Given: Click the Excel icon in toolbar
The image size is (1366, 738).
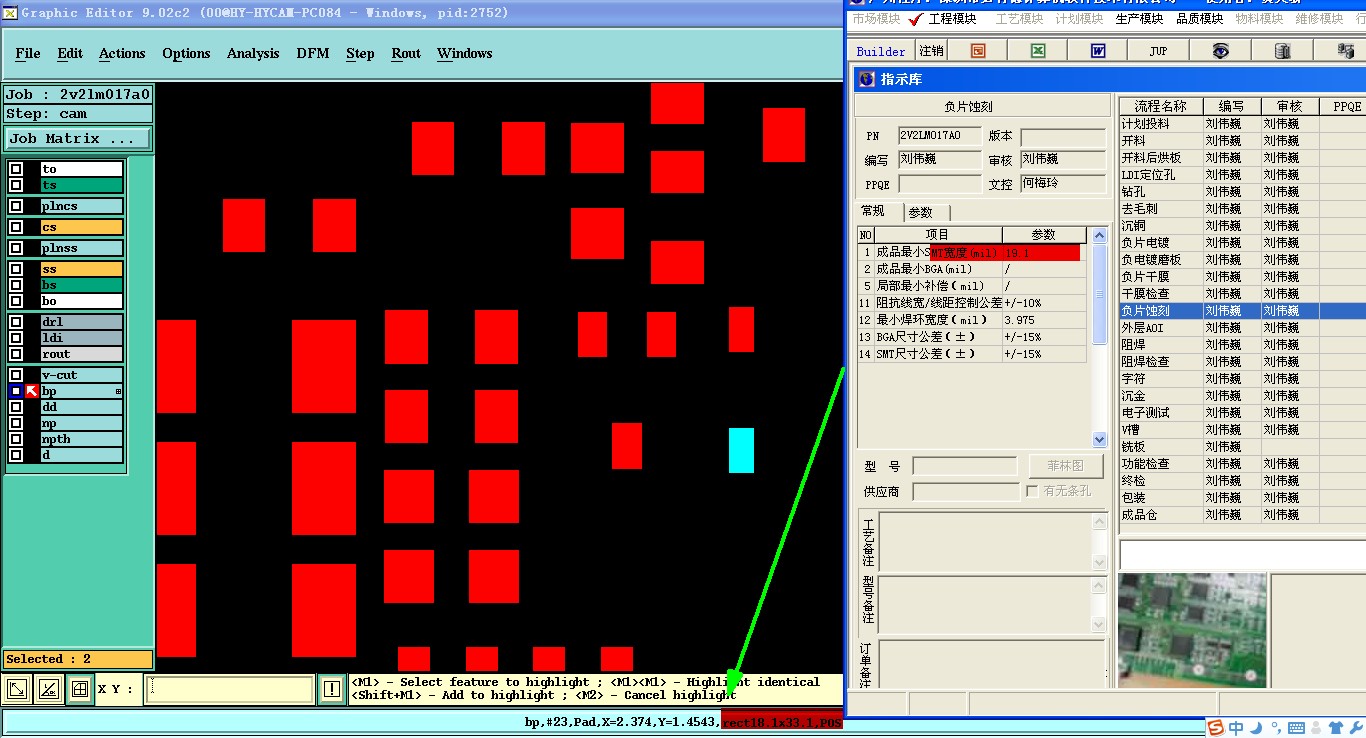Looking at the screenshot, I should (1038, 51).
